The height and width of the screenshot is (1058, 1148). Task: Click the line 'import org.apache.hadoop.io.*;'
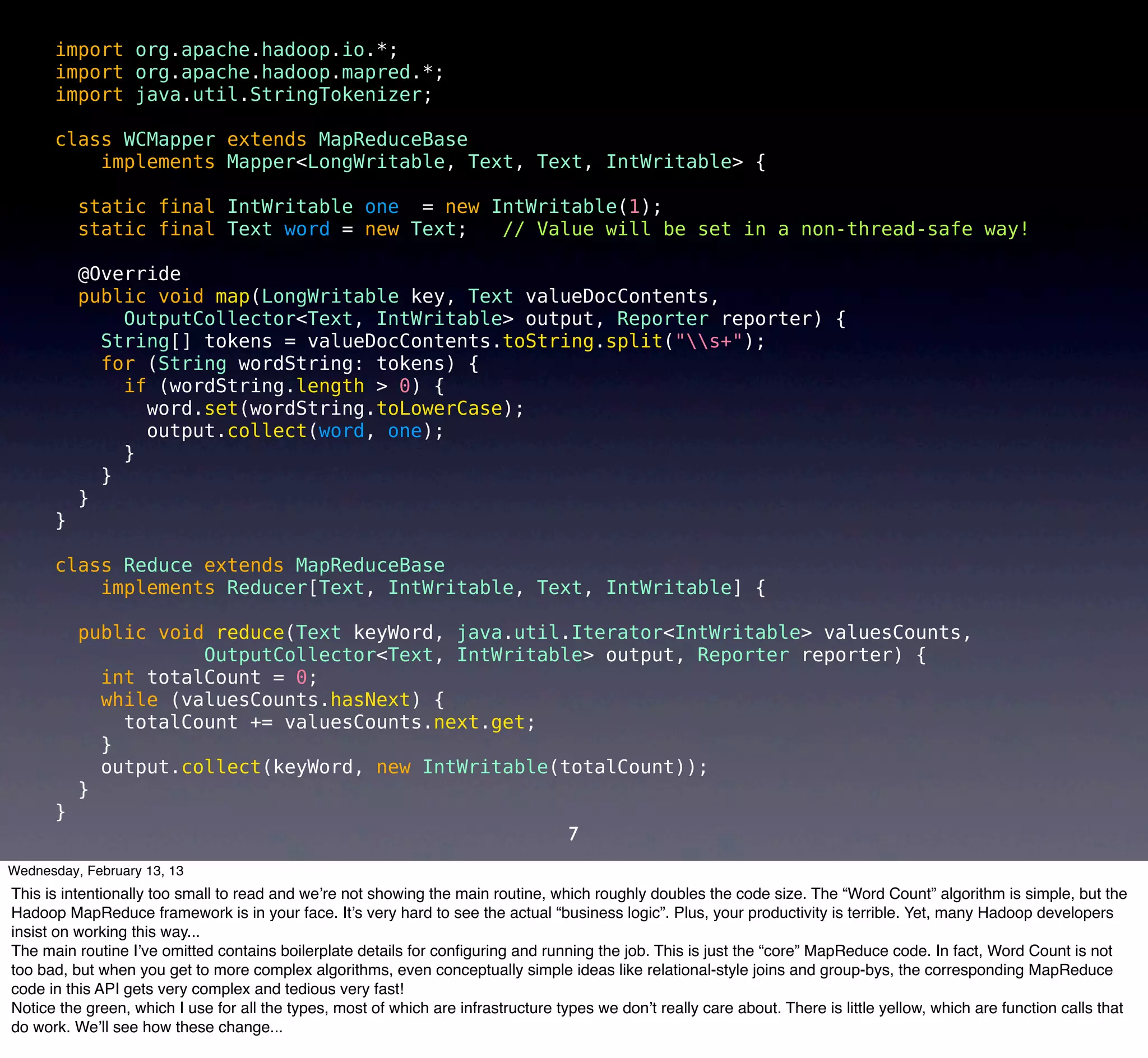(226, 50)
